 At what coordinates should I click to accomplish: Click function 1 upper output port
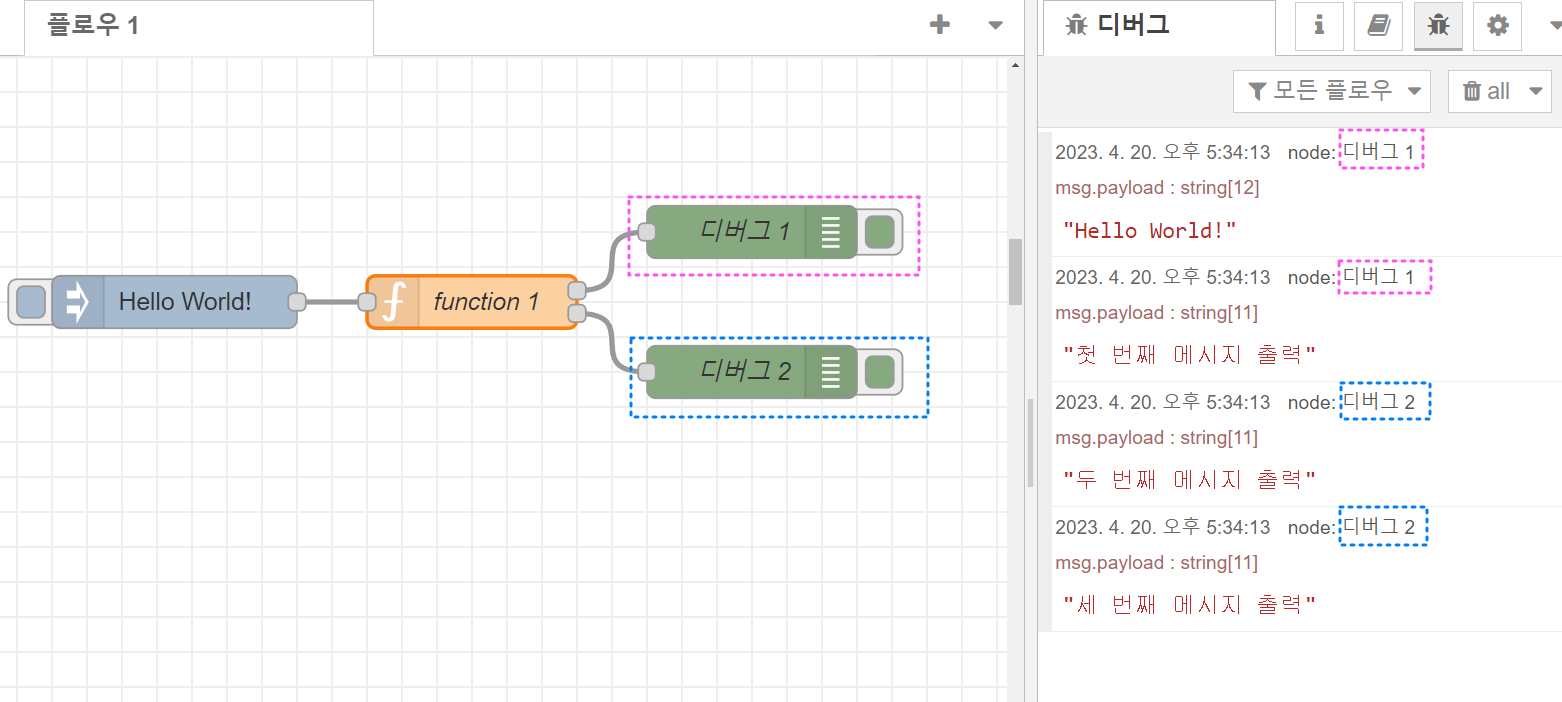point(576,290)
